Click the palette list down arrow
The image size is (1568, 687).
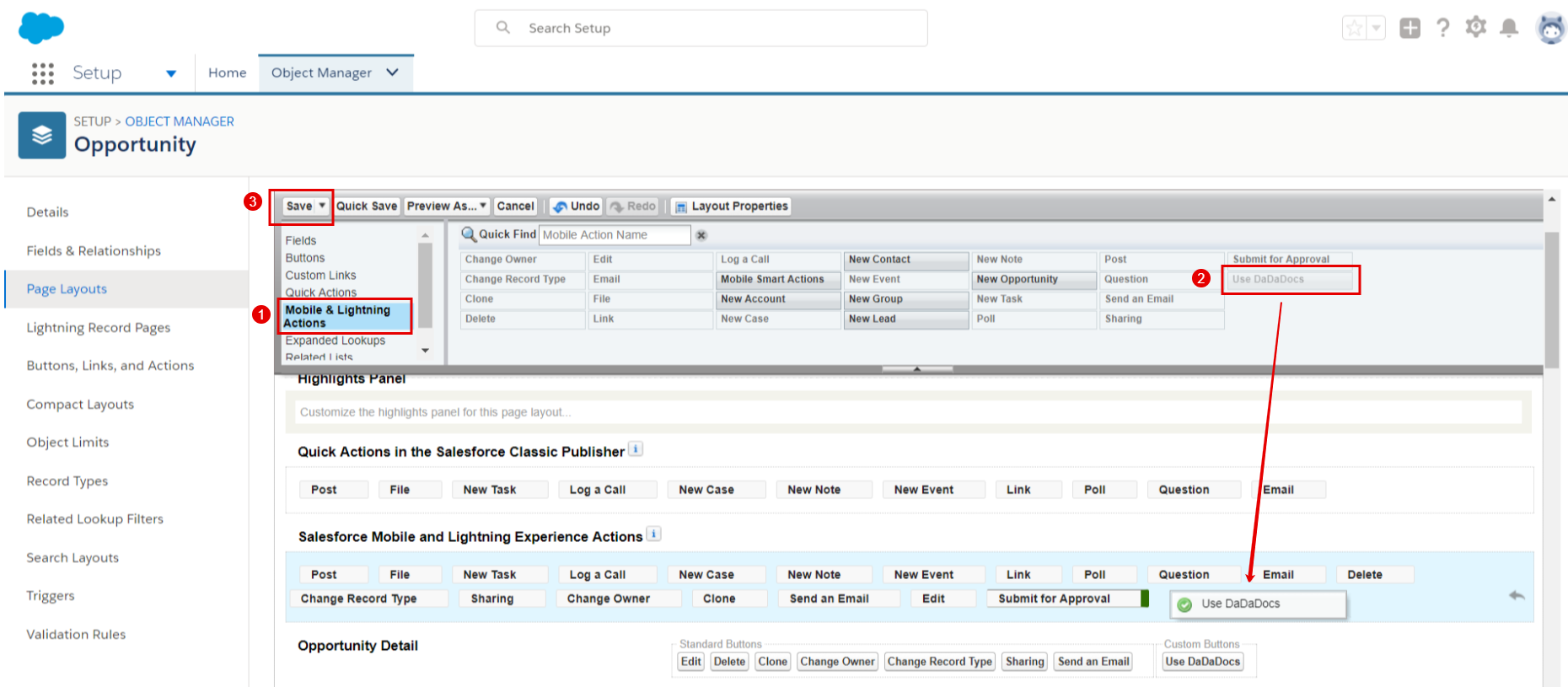click(425, 350)
